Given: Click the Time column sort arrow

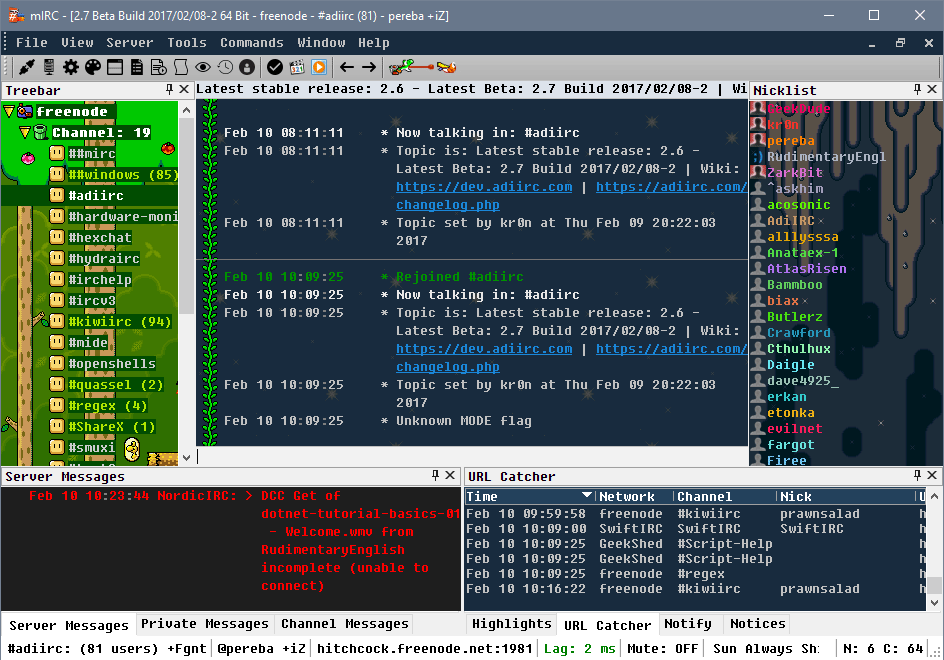Looking at the screenshot, I should coord(586,495).
